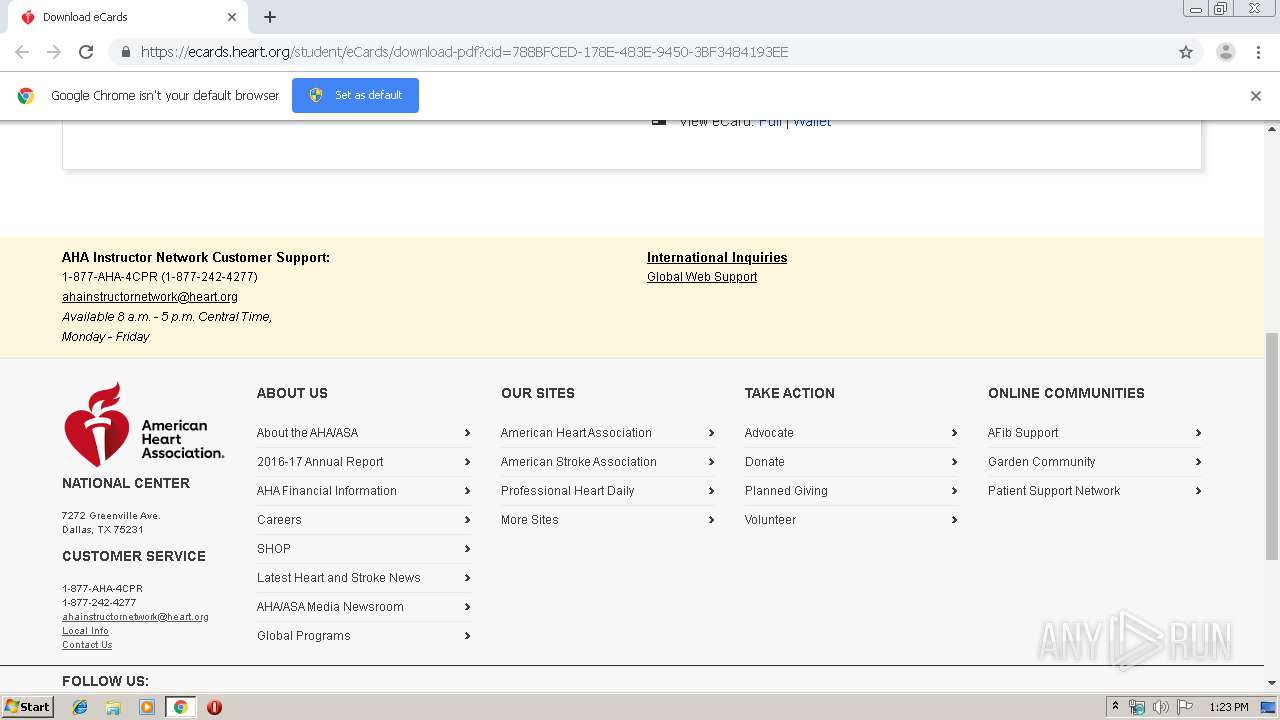Viewport: 1280px width, 720px height.
Task: Open Patient Support Network link
Action: click(1054, 491)
